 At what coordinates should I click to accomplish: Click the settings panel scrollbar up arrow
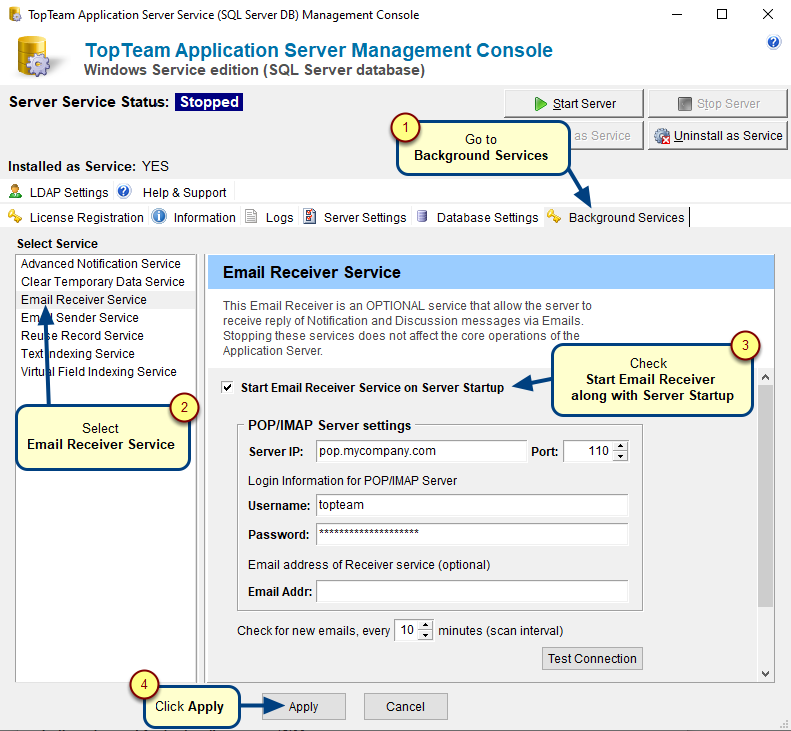pos(765,377)
